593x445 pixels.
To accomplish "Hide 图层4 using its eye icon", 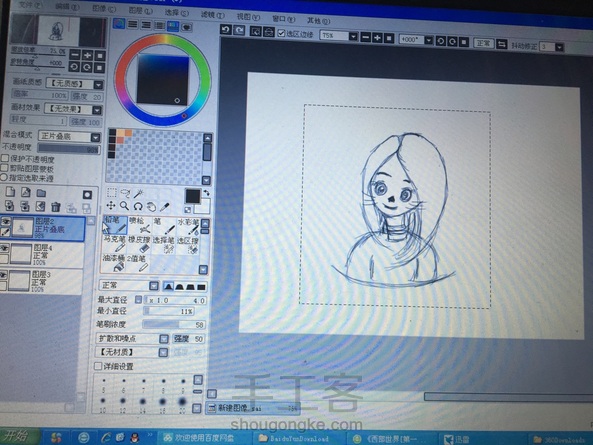I will click(x=4, y=248).
